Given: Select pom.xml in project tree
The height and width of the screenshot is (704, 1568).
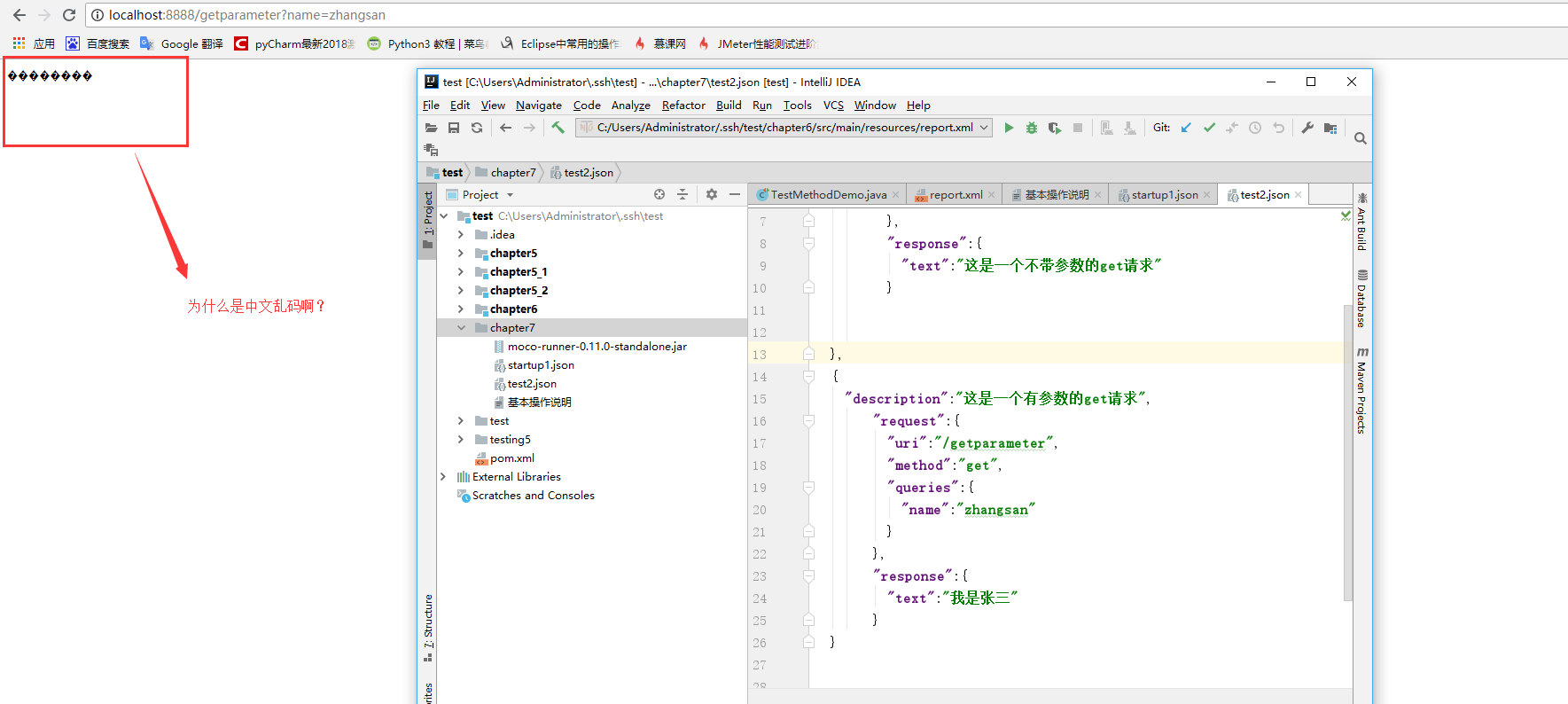Looking at the screenshot, I should [511, 458].
